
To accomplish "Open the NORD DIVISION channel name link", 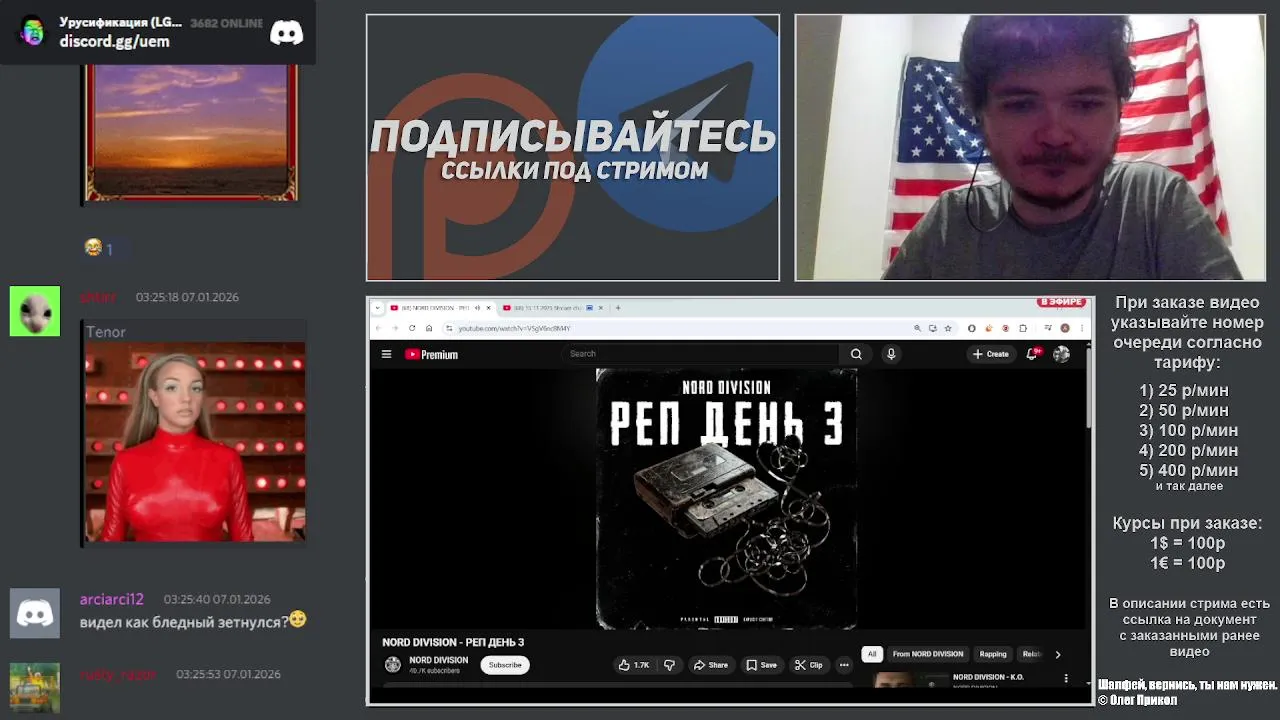I will click(x=438, y=660).
